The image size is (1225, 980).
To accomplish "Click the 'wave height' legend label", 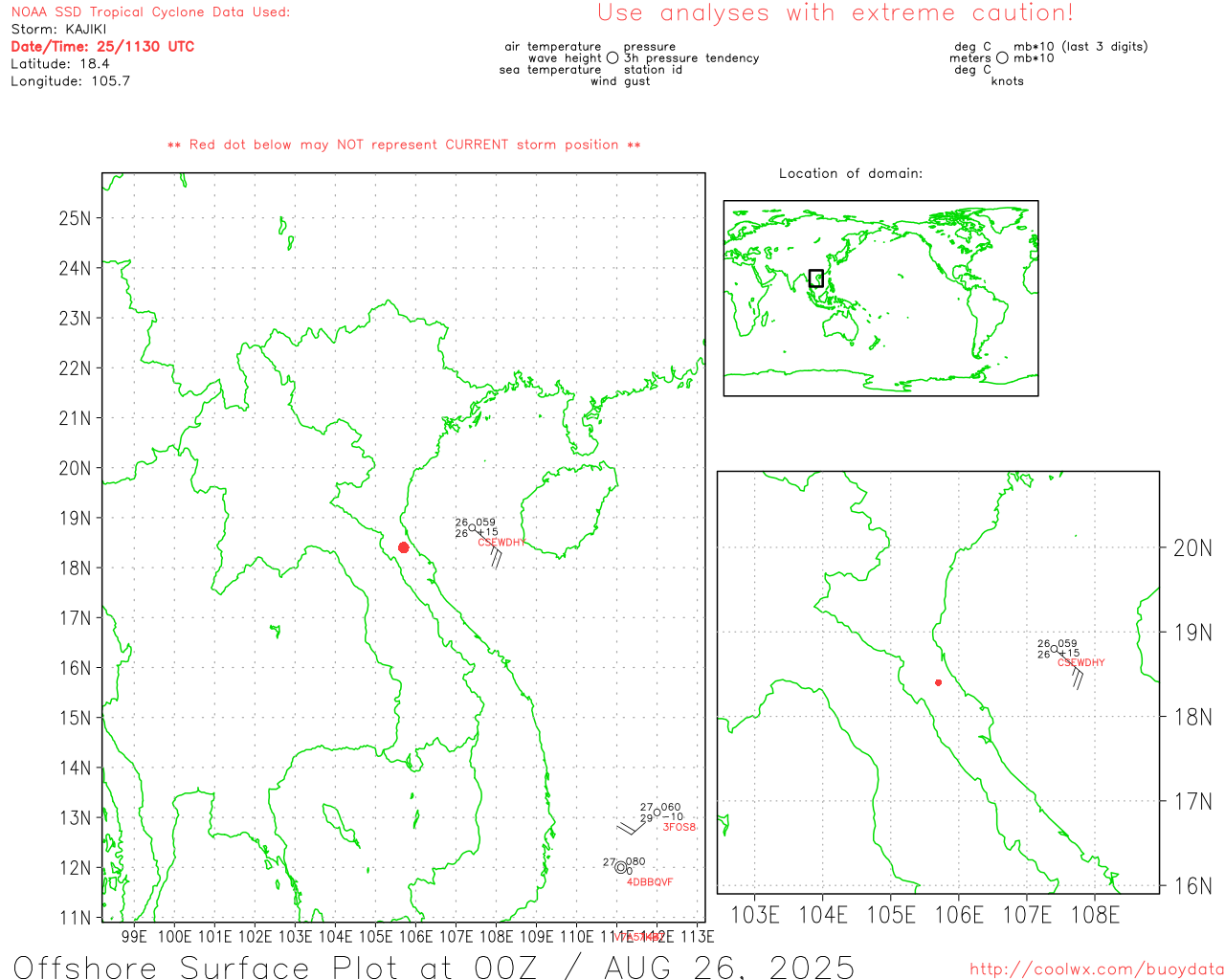I will tap(565, 58).
